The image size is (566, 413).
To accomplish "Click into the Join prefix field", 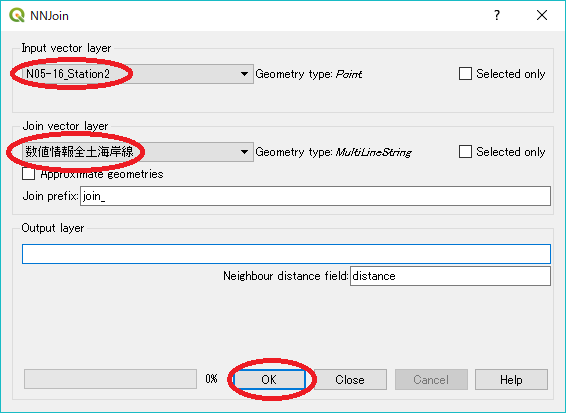I will [315, 196].
